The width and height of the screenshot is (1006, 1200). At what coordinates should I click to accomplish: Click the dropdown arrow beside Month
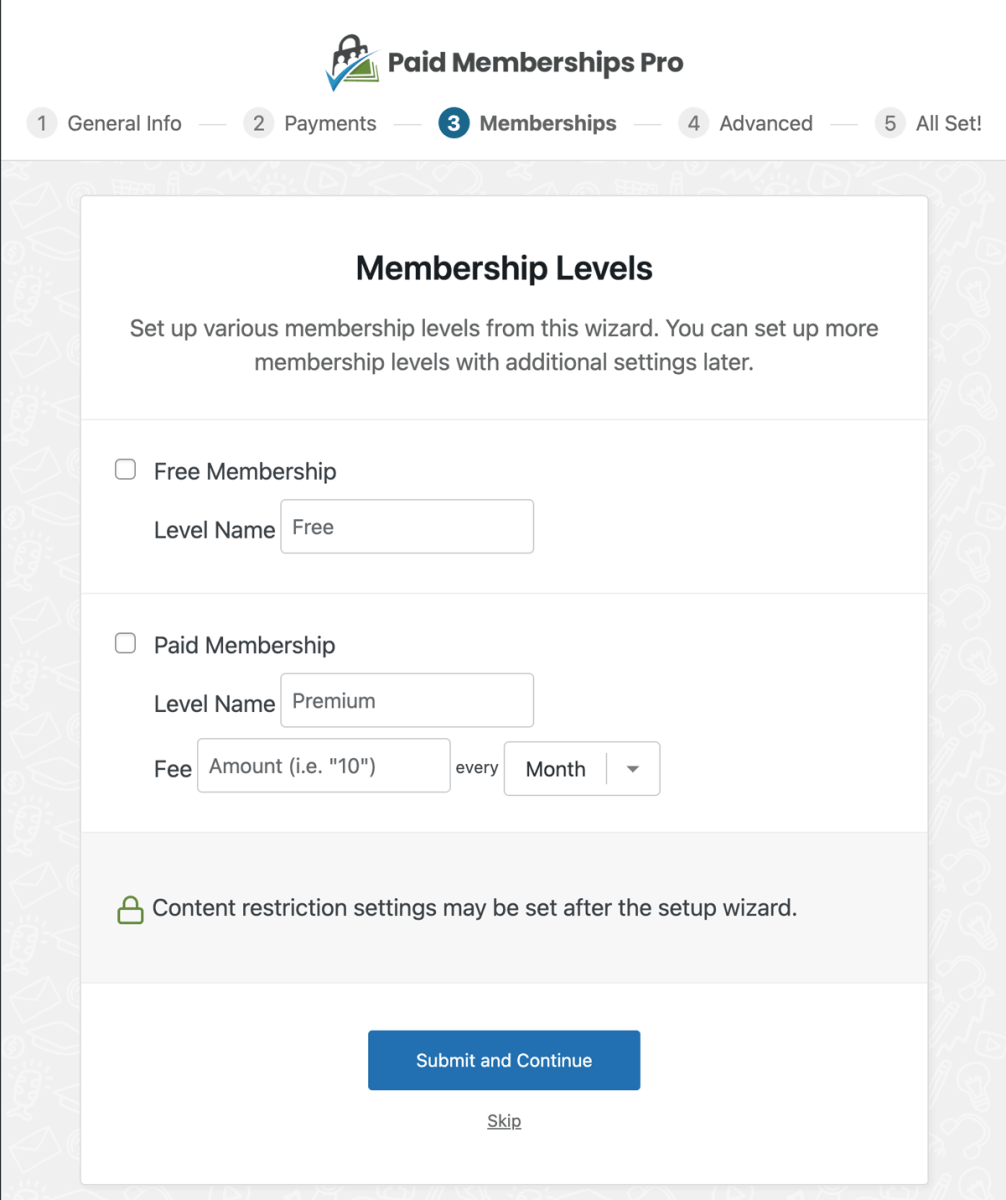(633, 769)
